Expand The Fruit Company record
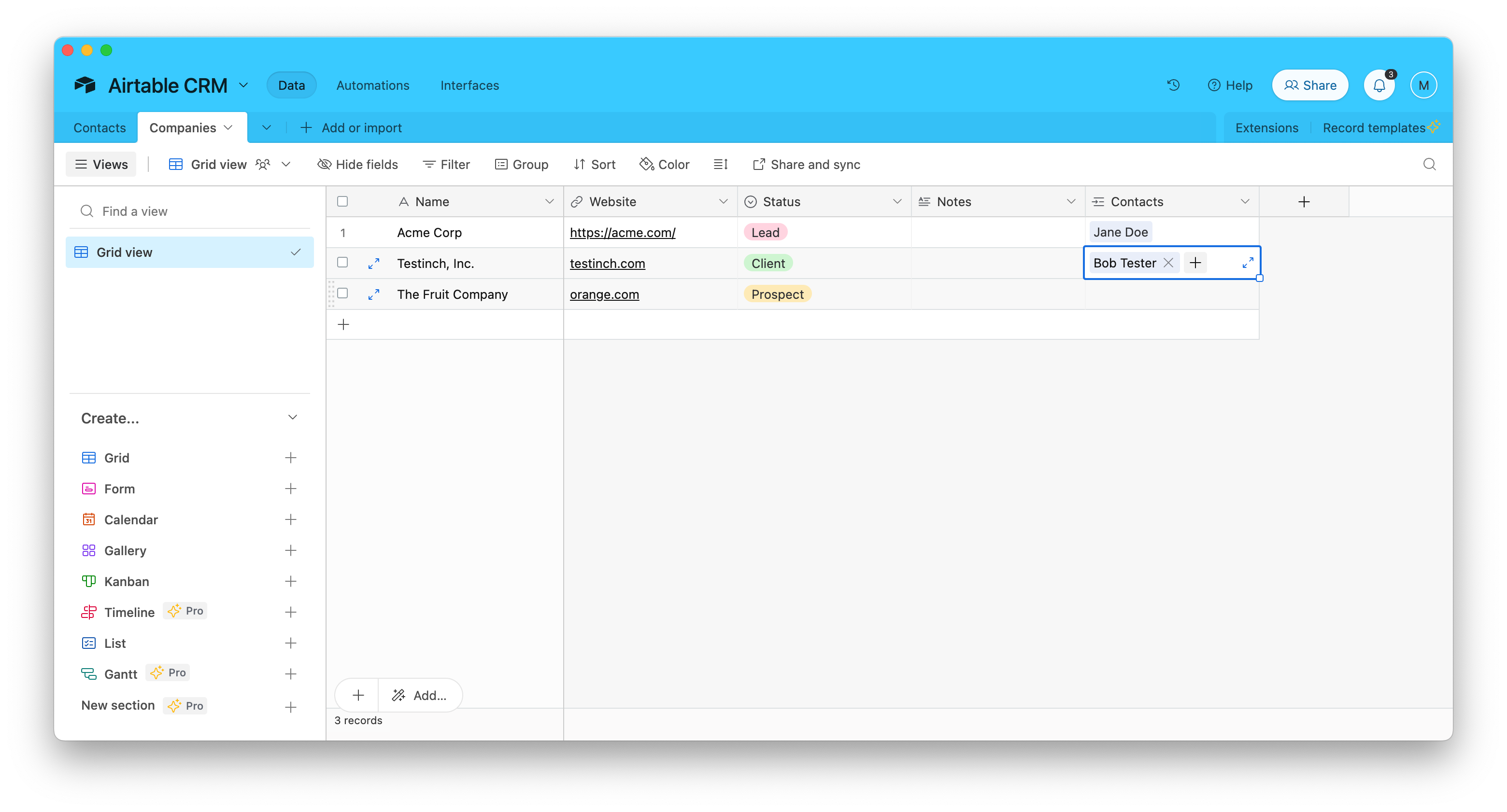 pyautogui.click(x=373, y=294)
